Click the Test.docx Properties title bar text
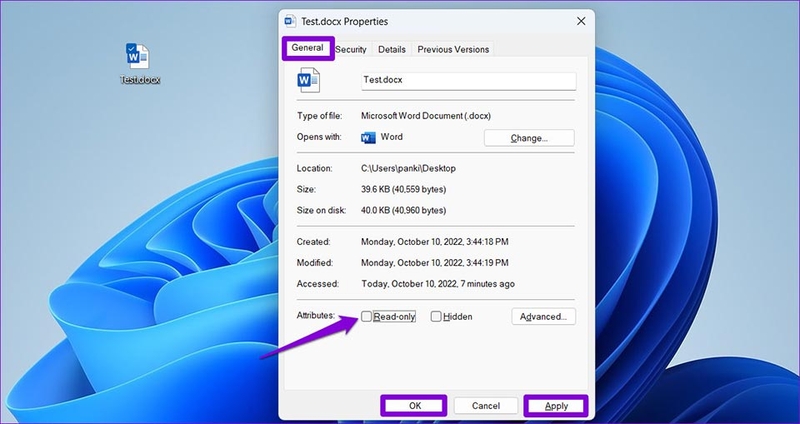This screenshot has width=800, height=424. pyautogui.click(x=344, y=21)
